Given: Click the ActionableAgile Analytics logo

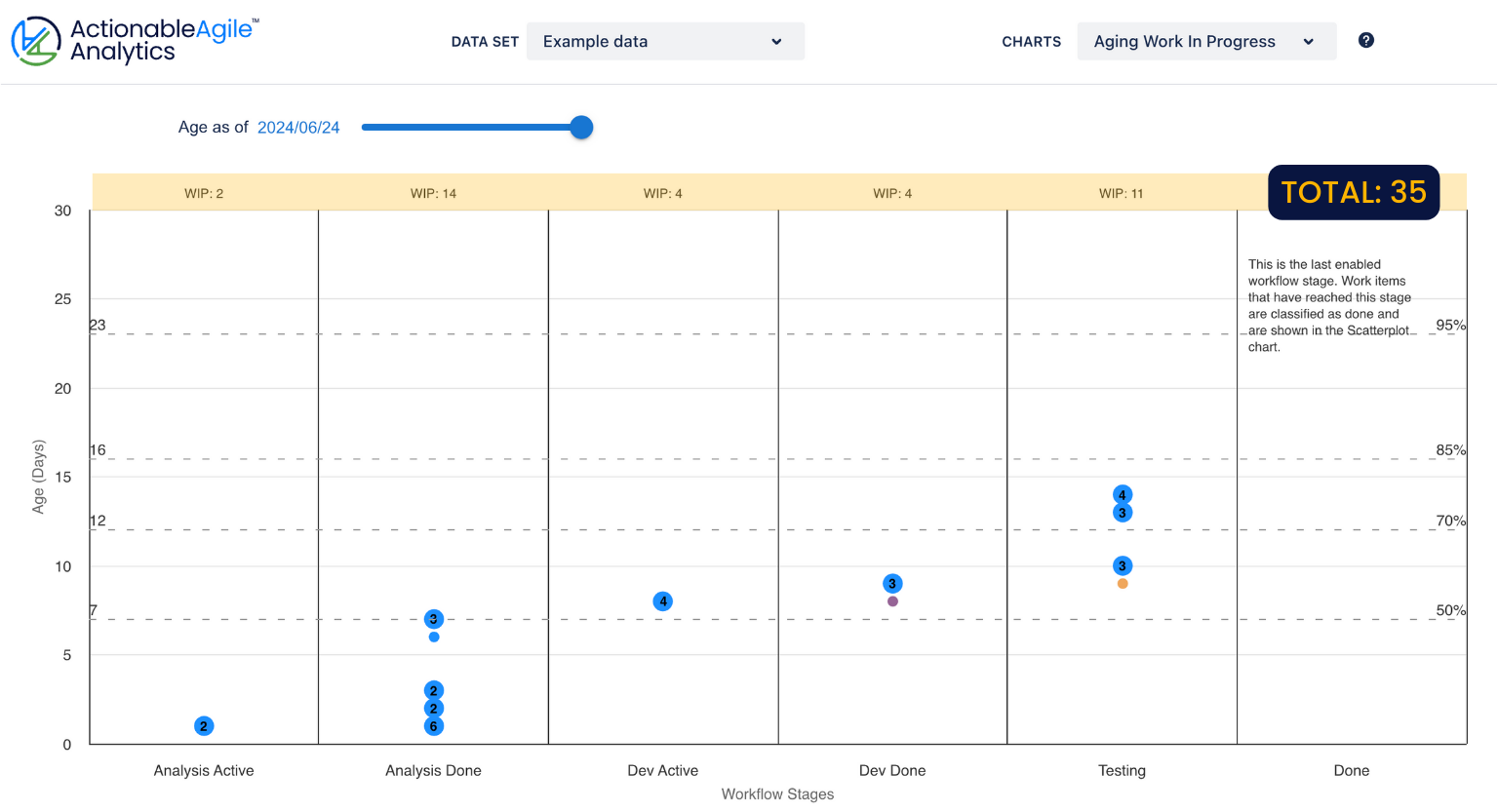Looking at the screenshot, I should pyautogui.click(x=134, y=40).
